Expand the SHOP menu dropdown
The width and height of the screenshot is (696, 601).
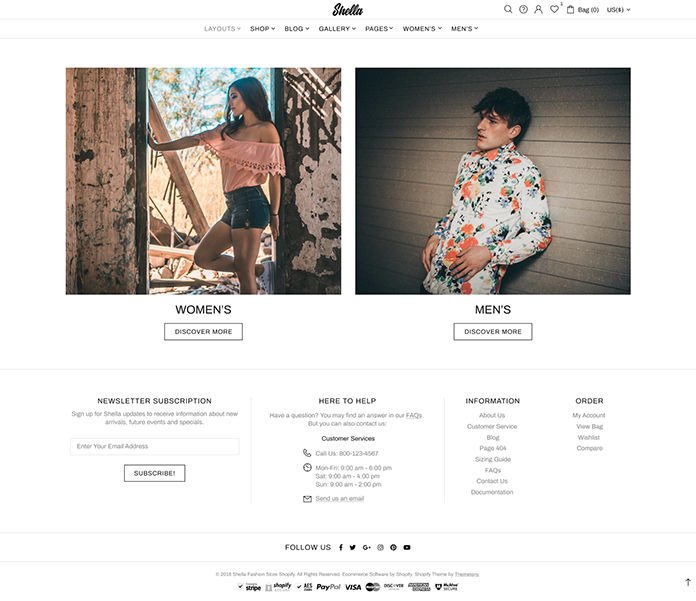(262, 28)
